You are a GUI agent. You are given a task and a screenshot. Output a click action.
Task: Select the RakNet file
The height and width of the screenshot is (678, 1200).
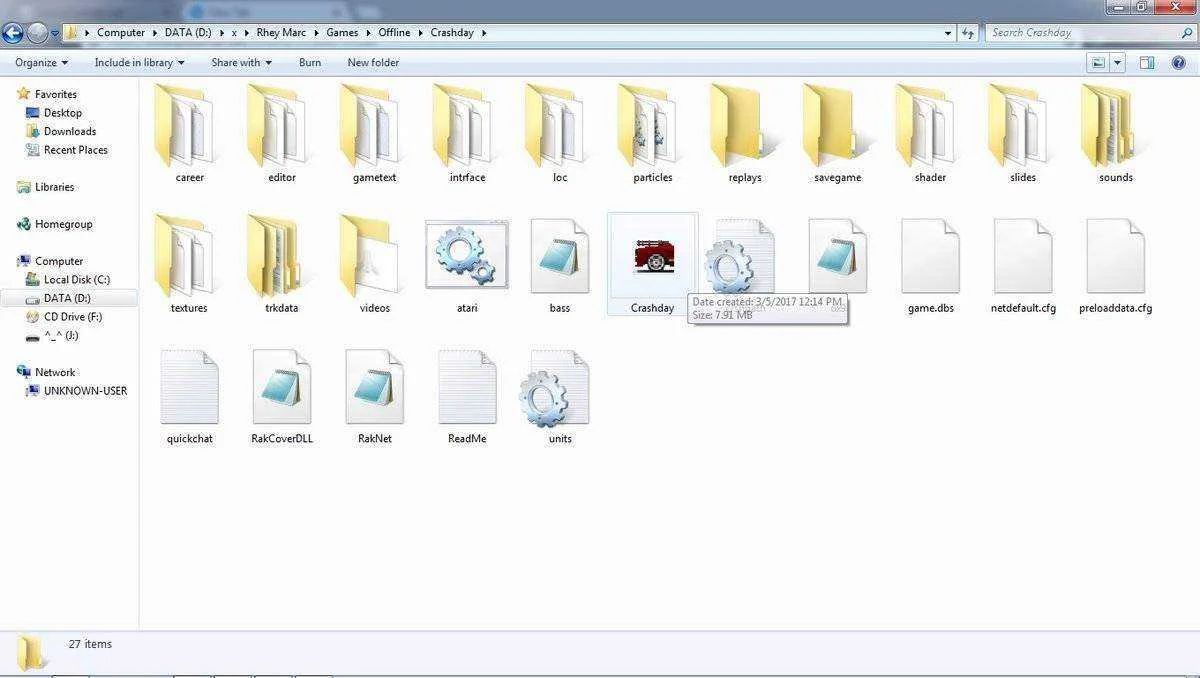point(375,395)
